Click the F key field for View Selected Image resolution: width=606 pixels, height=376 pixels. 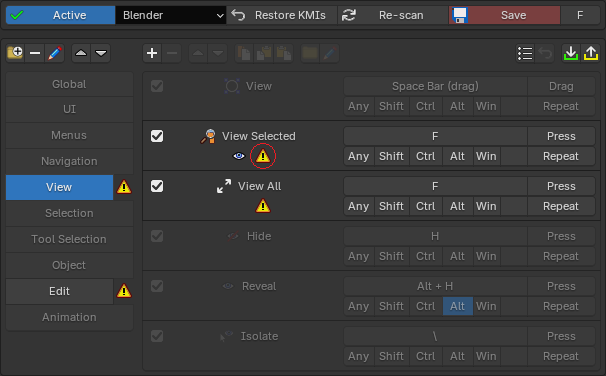(435, 136)
